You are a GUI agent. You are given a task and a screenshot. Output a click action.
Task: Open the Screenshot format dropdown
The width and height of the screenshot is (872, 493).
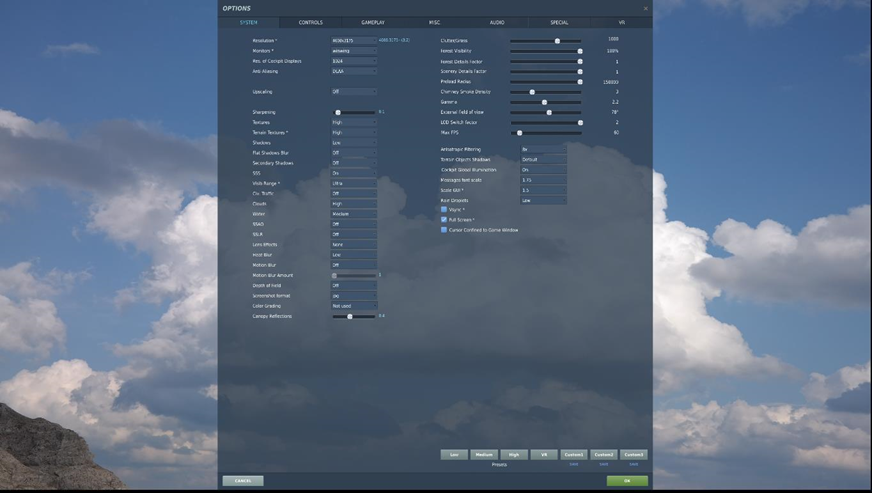point(354,296)
